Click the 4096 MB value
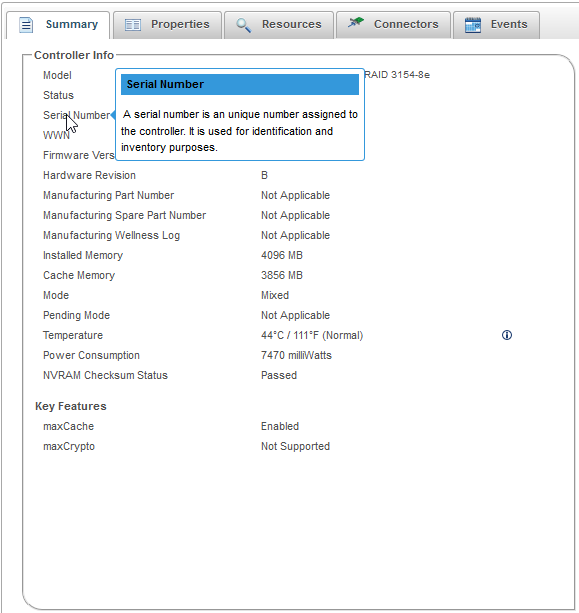 [x=281, y=255]
